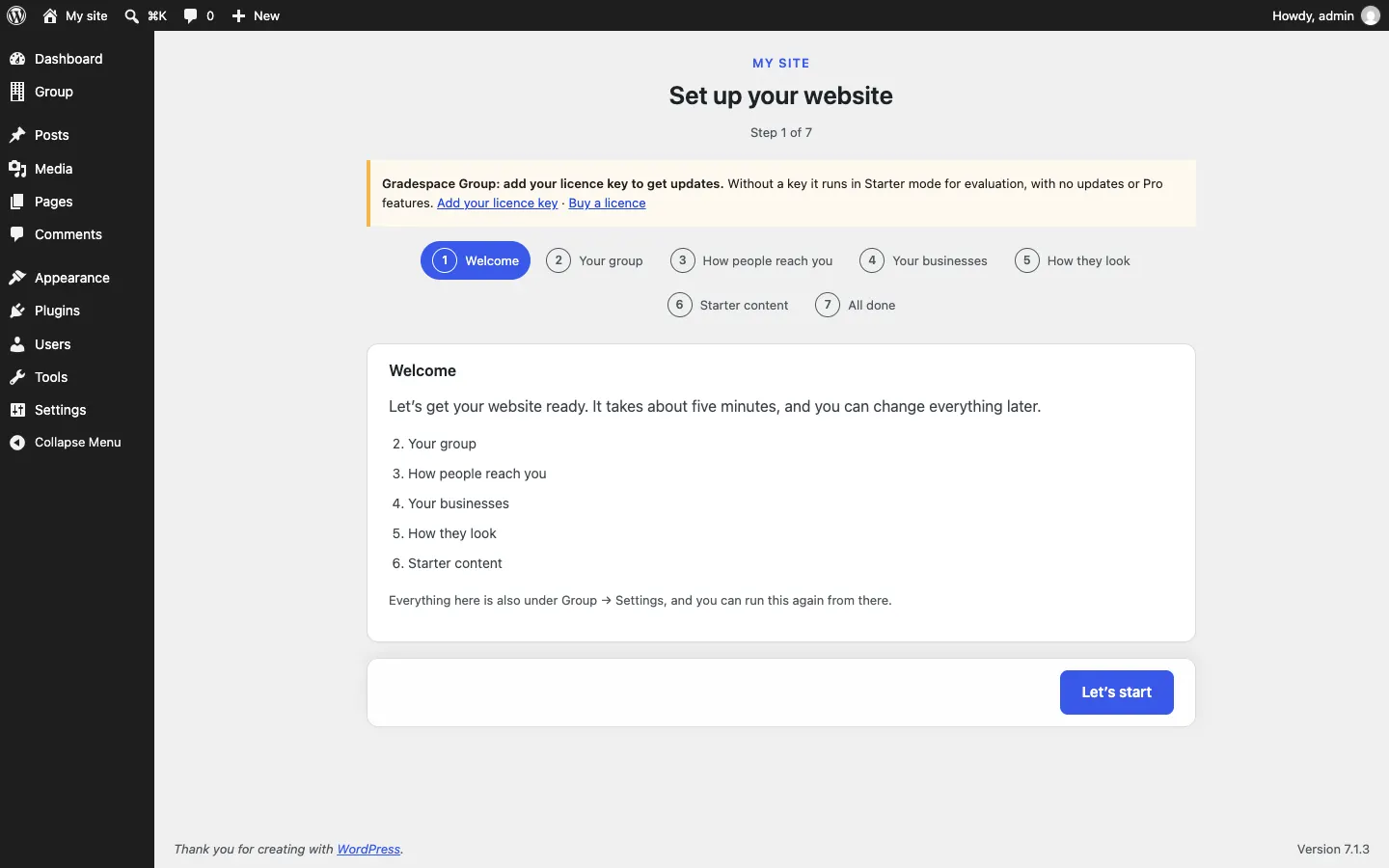
Task: Open the search magnifier icon
Action: (x=132, y=15)
